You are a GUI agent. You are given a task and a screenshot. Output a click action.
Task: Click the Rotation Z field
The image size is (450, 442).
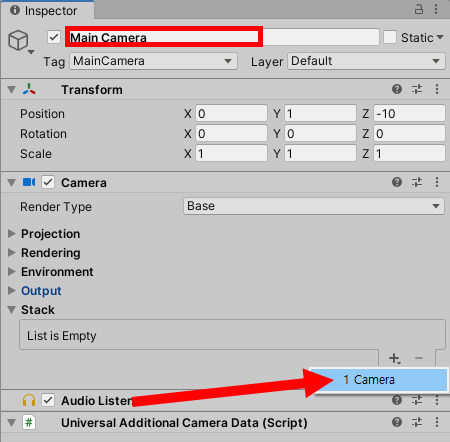click(409, 133)
